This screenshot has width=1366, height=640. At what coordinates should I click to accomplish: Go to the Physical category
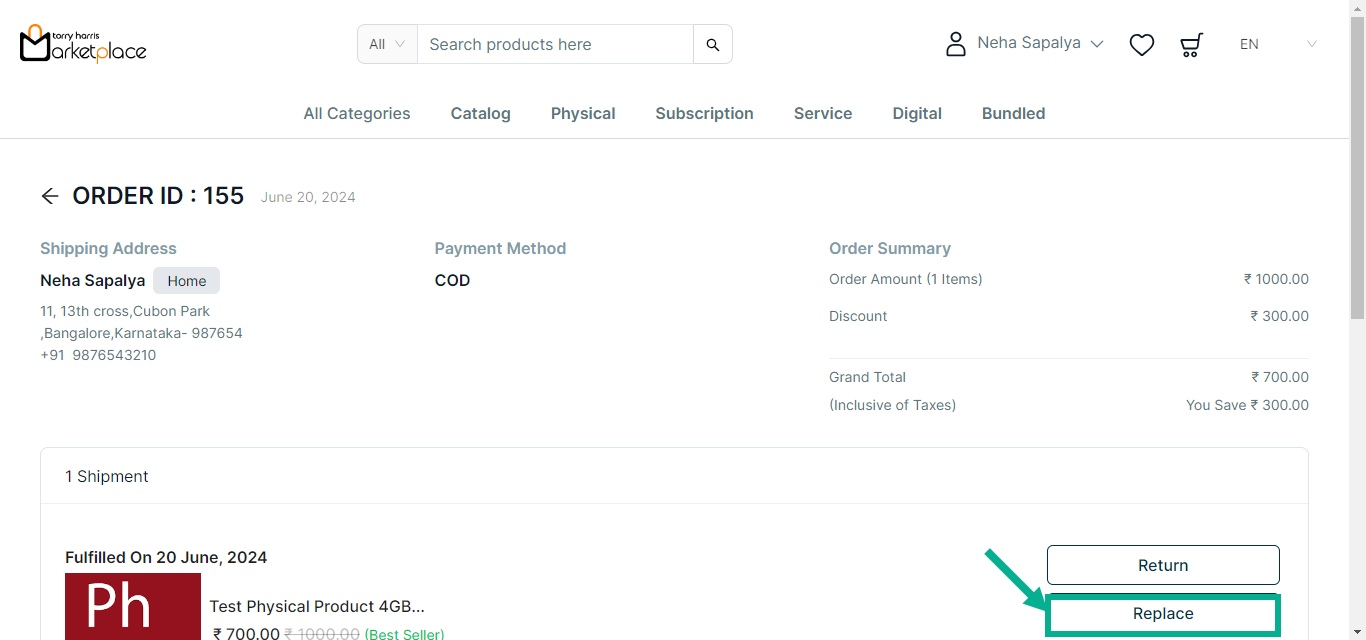pyautogui.click(x=583, y=114)
